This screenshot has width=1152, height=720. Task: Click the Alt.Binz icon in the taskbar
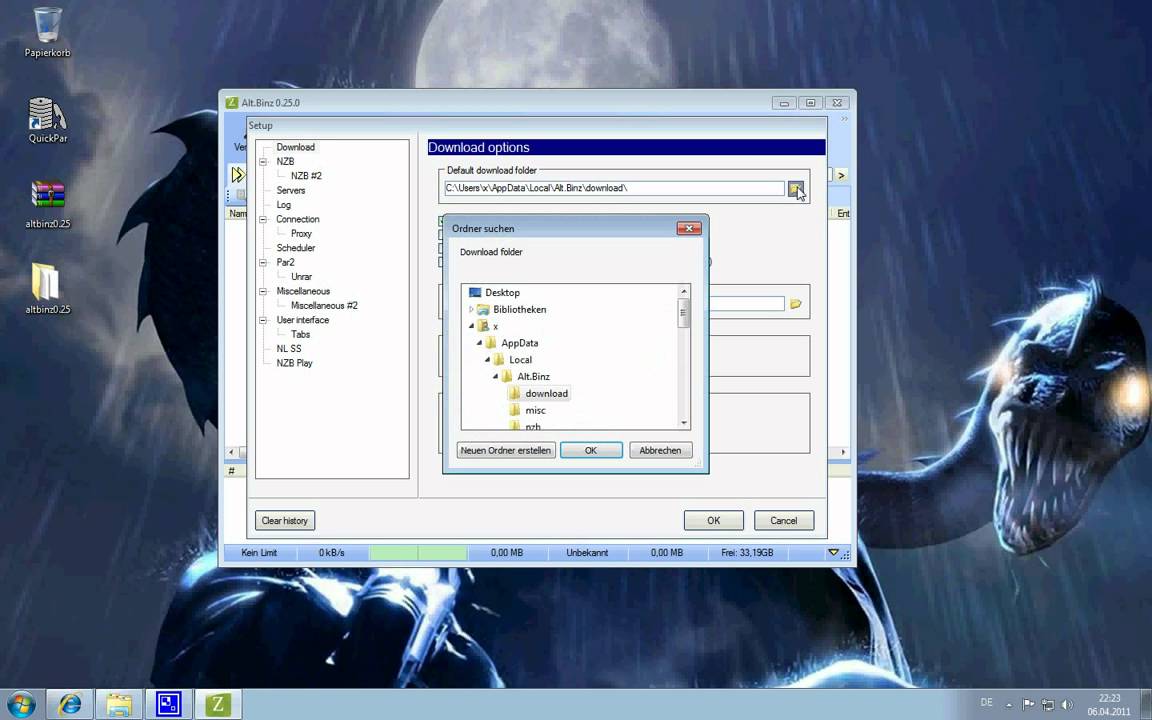click(217, 705)
